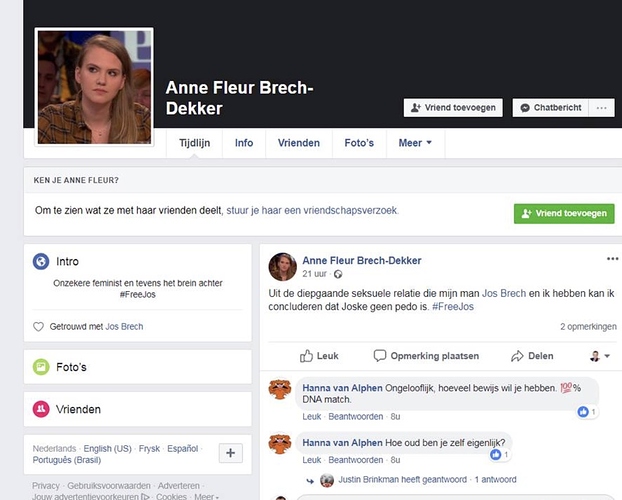Switch language to Frysk
Viewport: 622px width, 500px height.
click(149, 448)
